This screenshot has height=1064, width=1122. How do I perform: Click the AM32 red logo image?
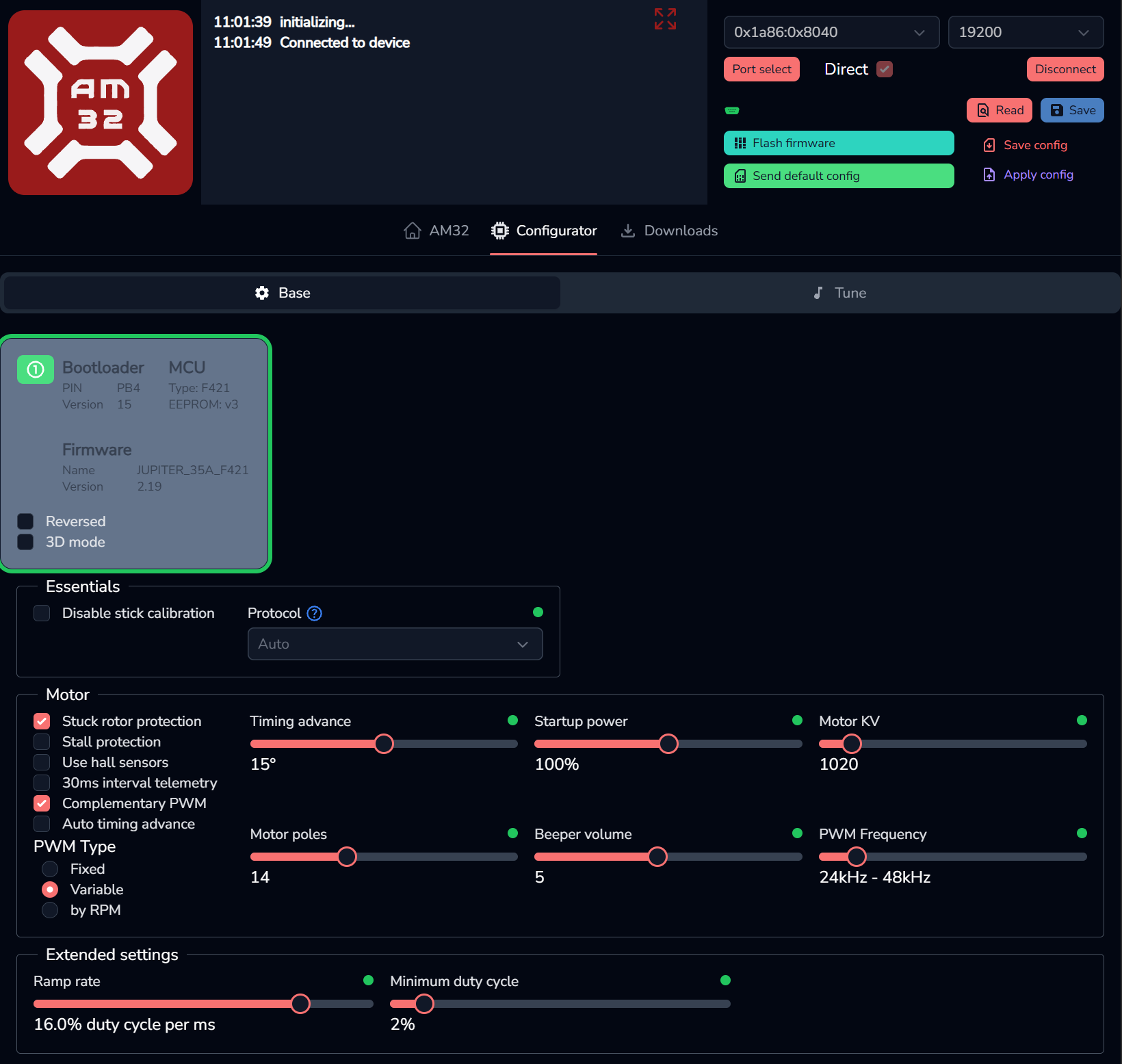[101, 103]
